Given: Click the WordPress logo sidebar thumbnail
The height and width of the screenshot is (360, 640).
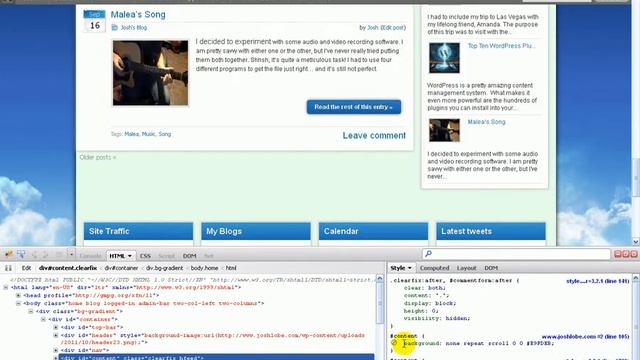Looking at the screenshot, I should click(444, 58).
